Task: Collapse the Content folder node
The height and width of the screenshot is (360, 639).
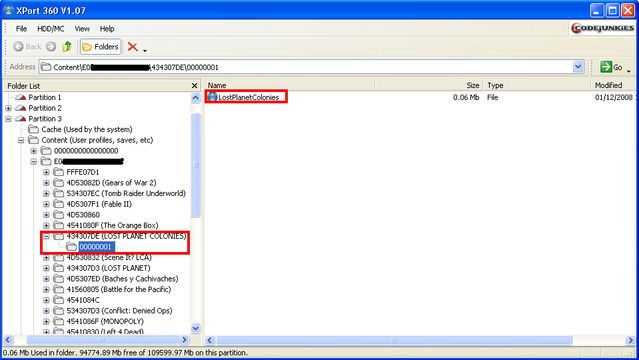Action: coord(21,140)
